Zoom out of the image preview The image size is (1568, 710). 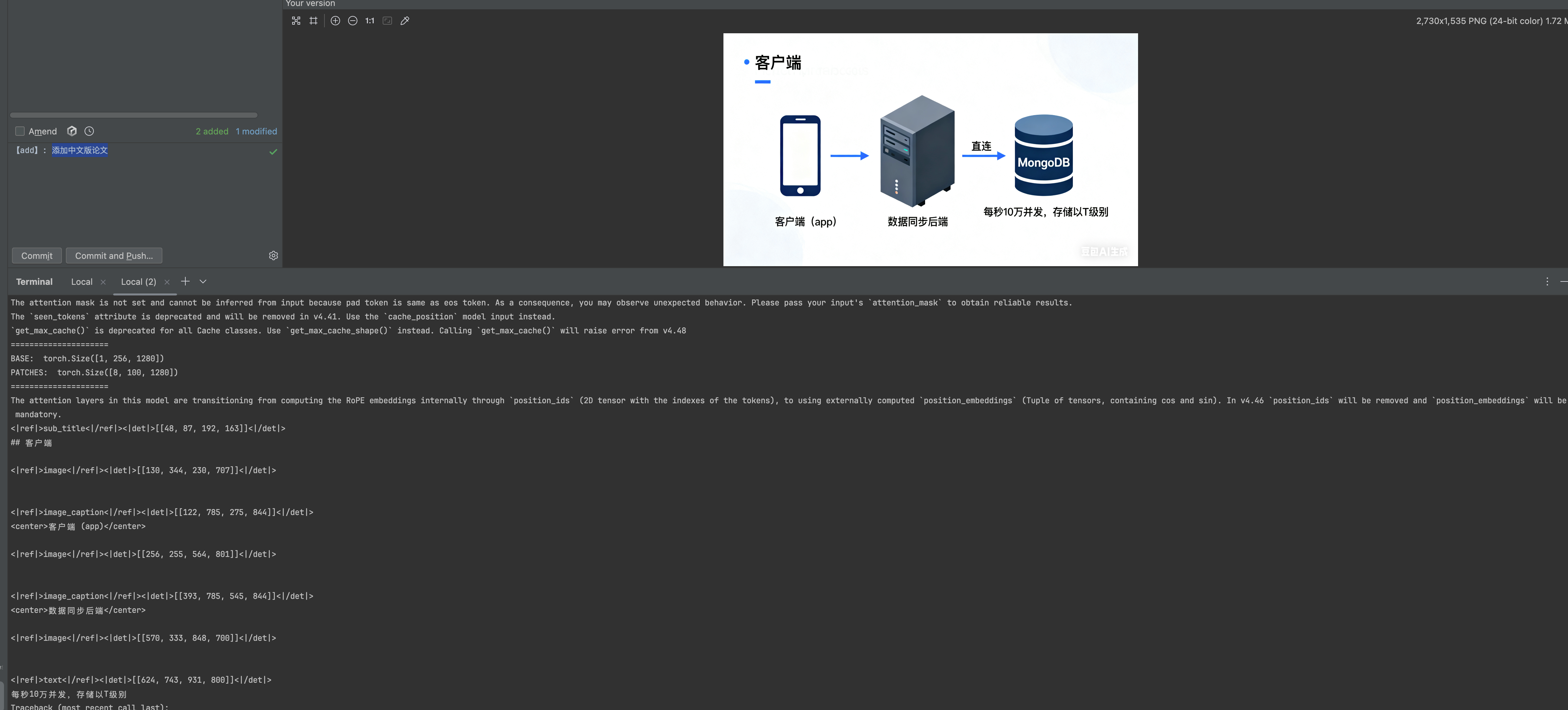(x=352, y=21)
